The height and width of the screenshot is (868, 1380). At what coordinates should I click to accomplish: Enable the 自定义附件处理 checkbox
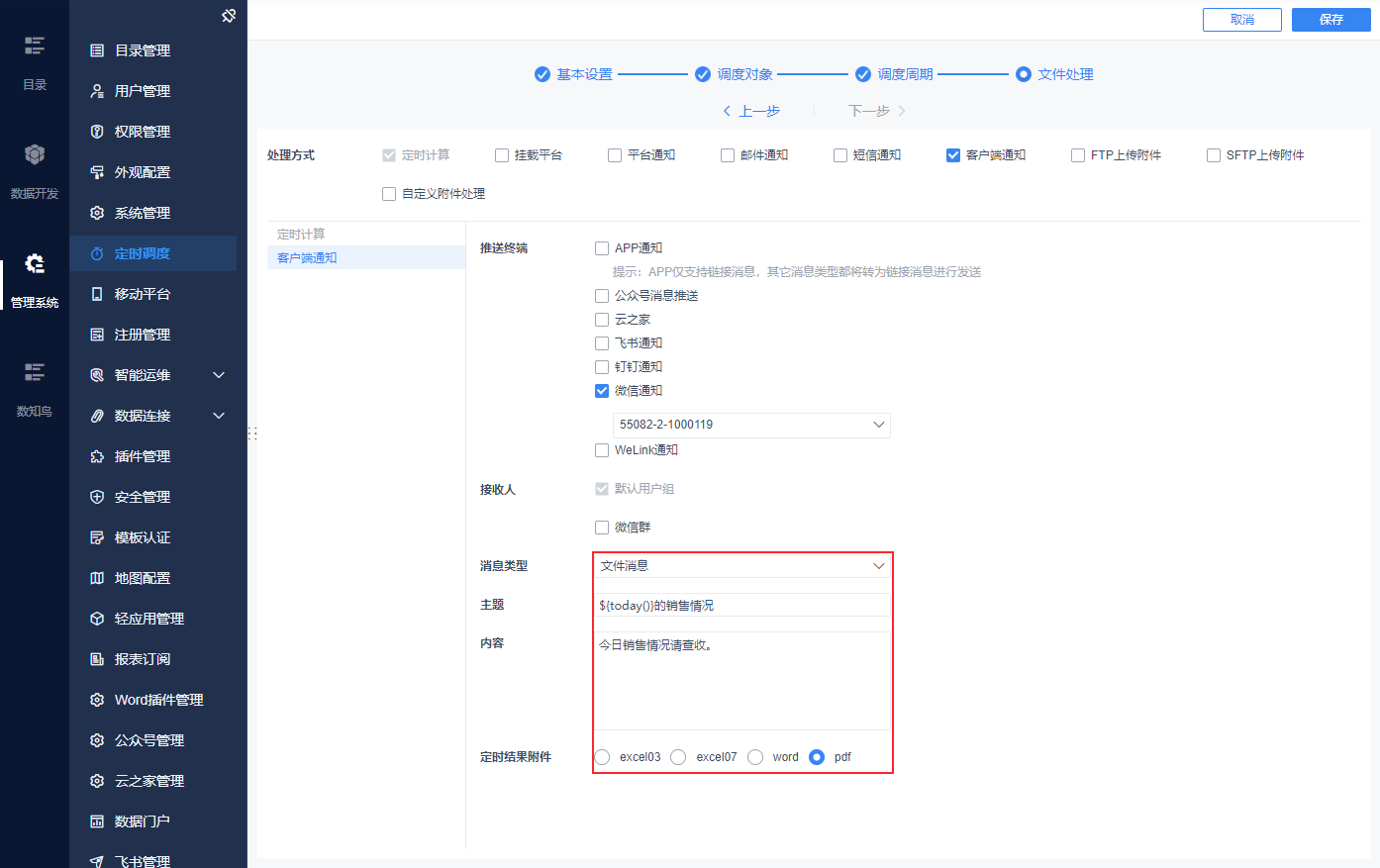click(x=389, y=194)
